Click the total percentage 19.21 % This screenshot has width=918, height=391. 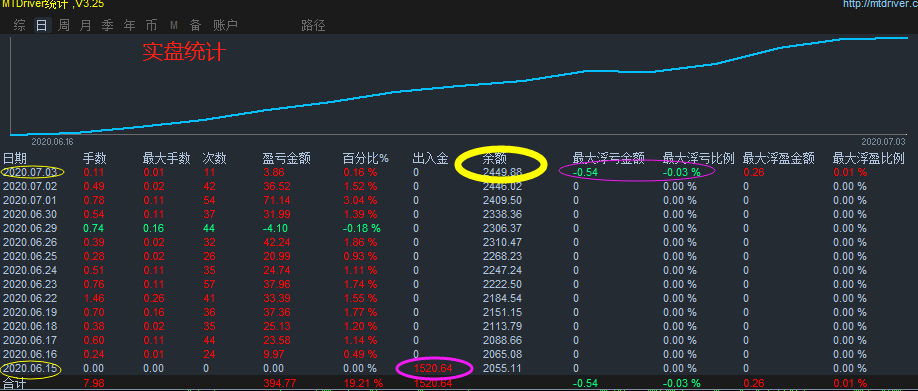(364, 383)
